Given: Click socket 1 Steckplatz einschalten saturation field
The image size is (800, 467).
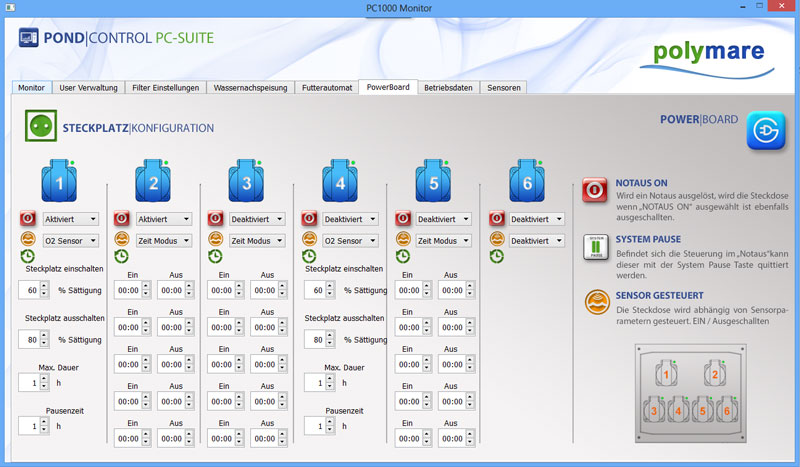Looking at the screenshot, I should click(x=35, y=290).
